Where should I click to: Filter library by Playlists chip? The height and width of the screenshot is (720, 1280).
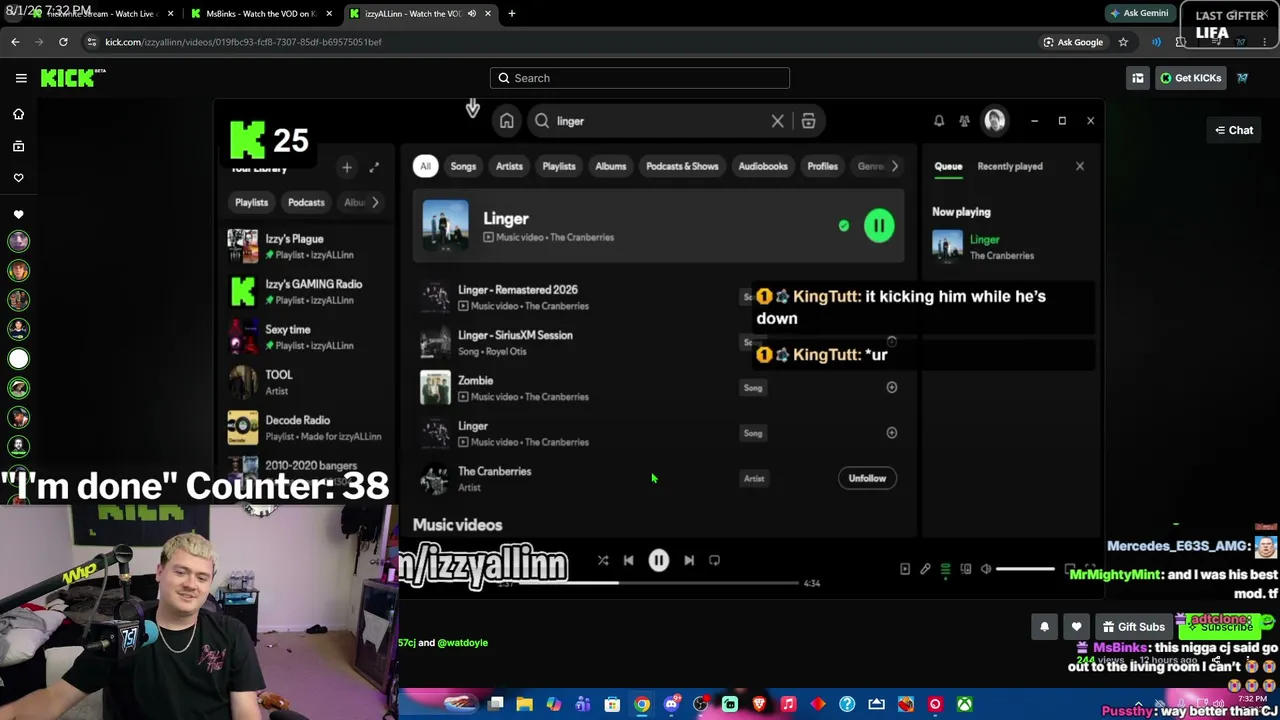[252, 202]
